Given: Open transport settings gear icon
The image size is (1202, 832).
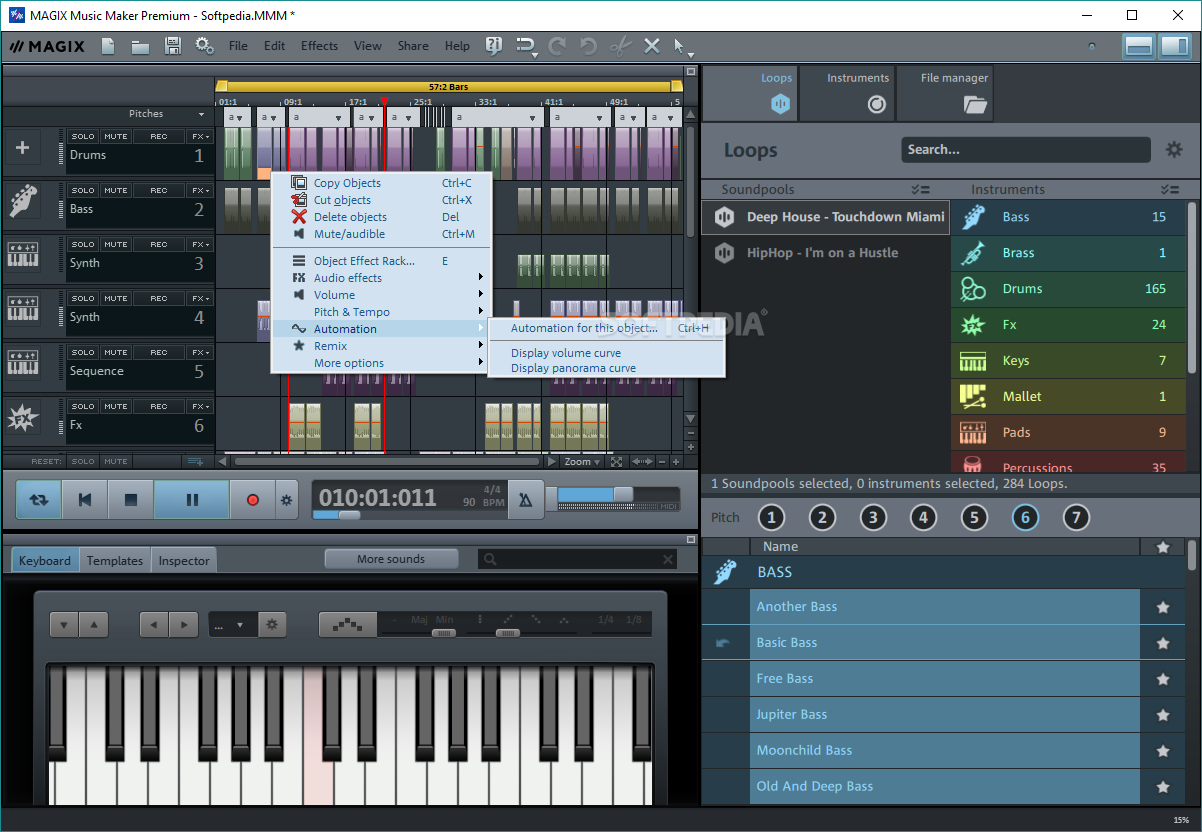Looking at the screenshot, I should [x=286, y=499].
